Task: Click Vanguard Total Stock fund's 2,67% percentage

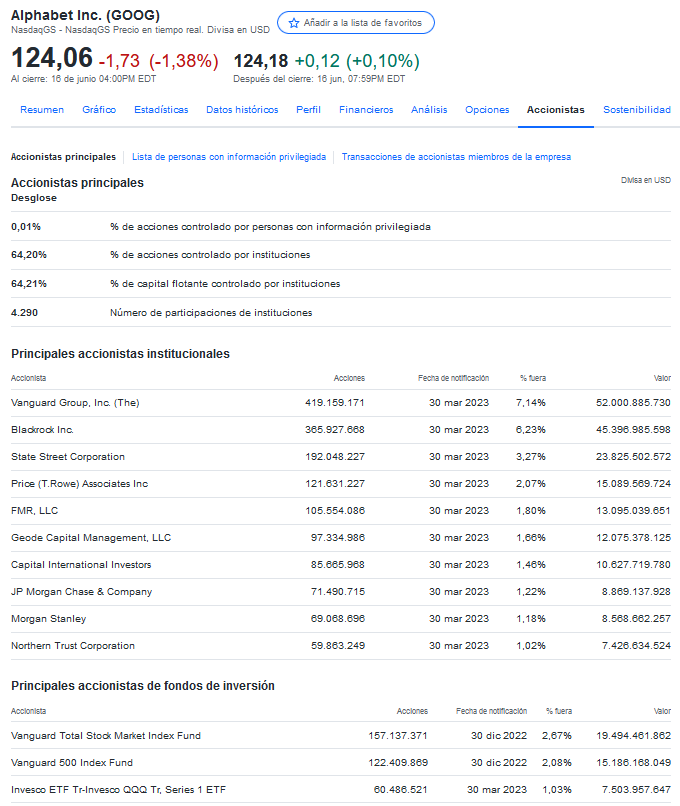Action: pos(557,736)
